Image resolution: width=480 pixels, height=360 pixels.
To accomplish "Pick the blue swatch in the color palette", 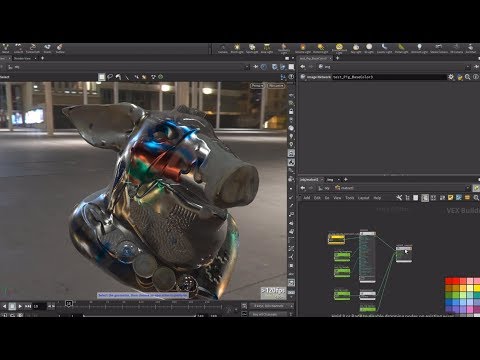I will 449,302.
